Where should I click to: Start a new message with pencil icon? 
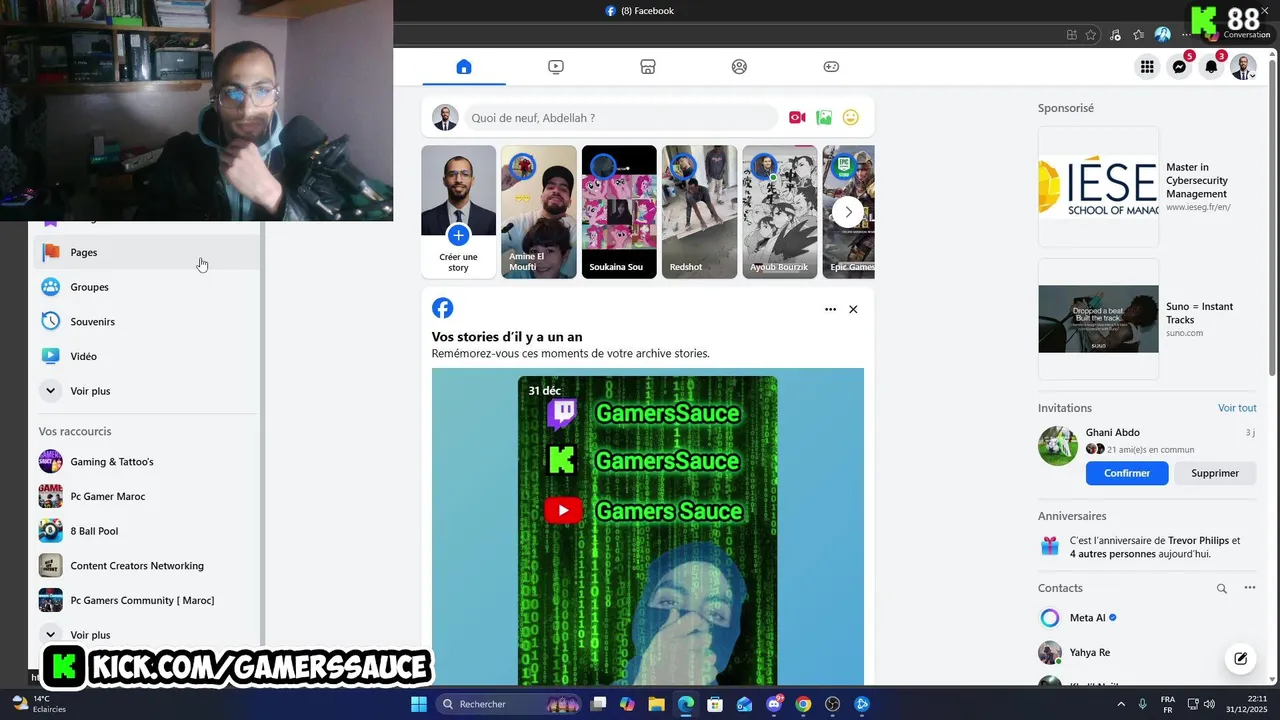point(1241,658)
